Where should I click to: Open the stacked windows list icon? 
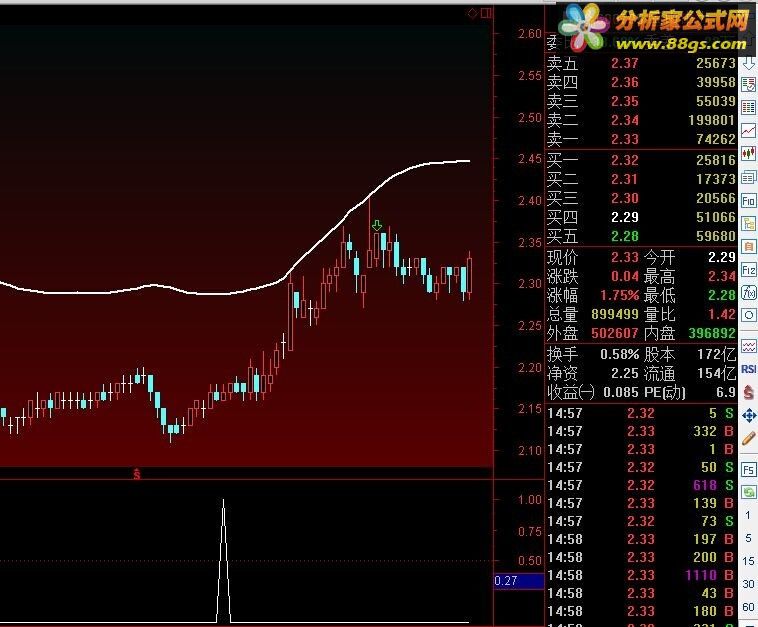click(748, 177)
